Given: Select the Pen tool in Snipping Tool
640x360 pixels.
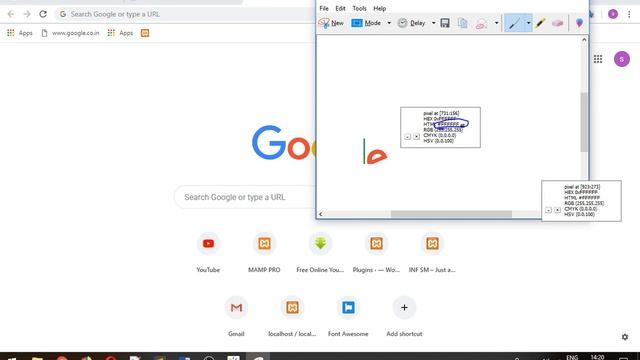Looking at the screenshot, I should coord(514,23).
